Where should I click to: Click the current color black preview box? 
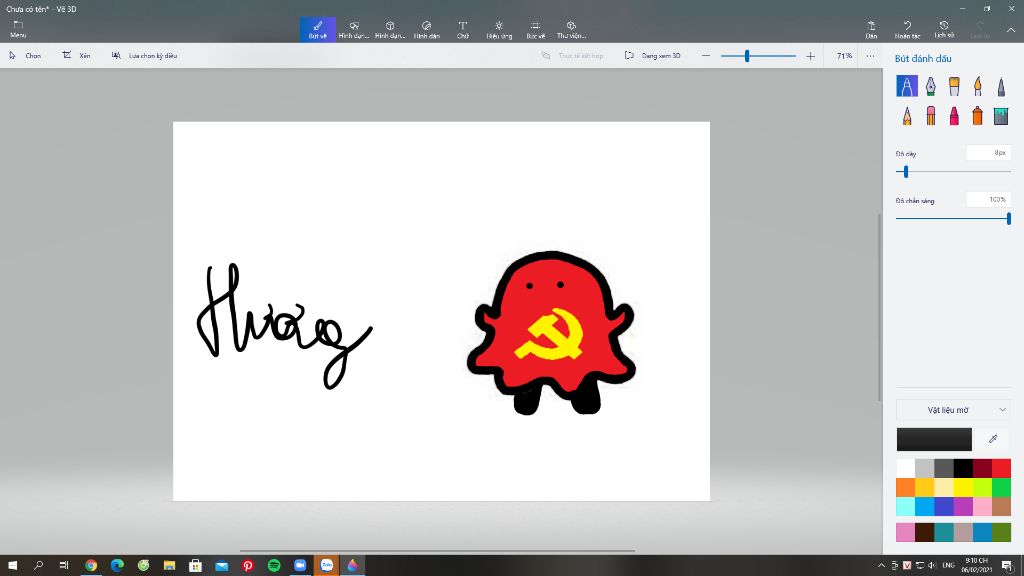[934, 439]
